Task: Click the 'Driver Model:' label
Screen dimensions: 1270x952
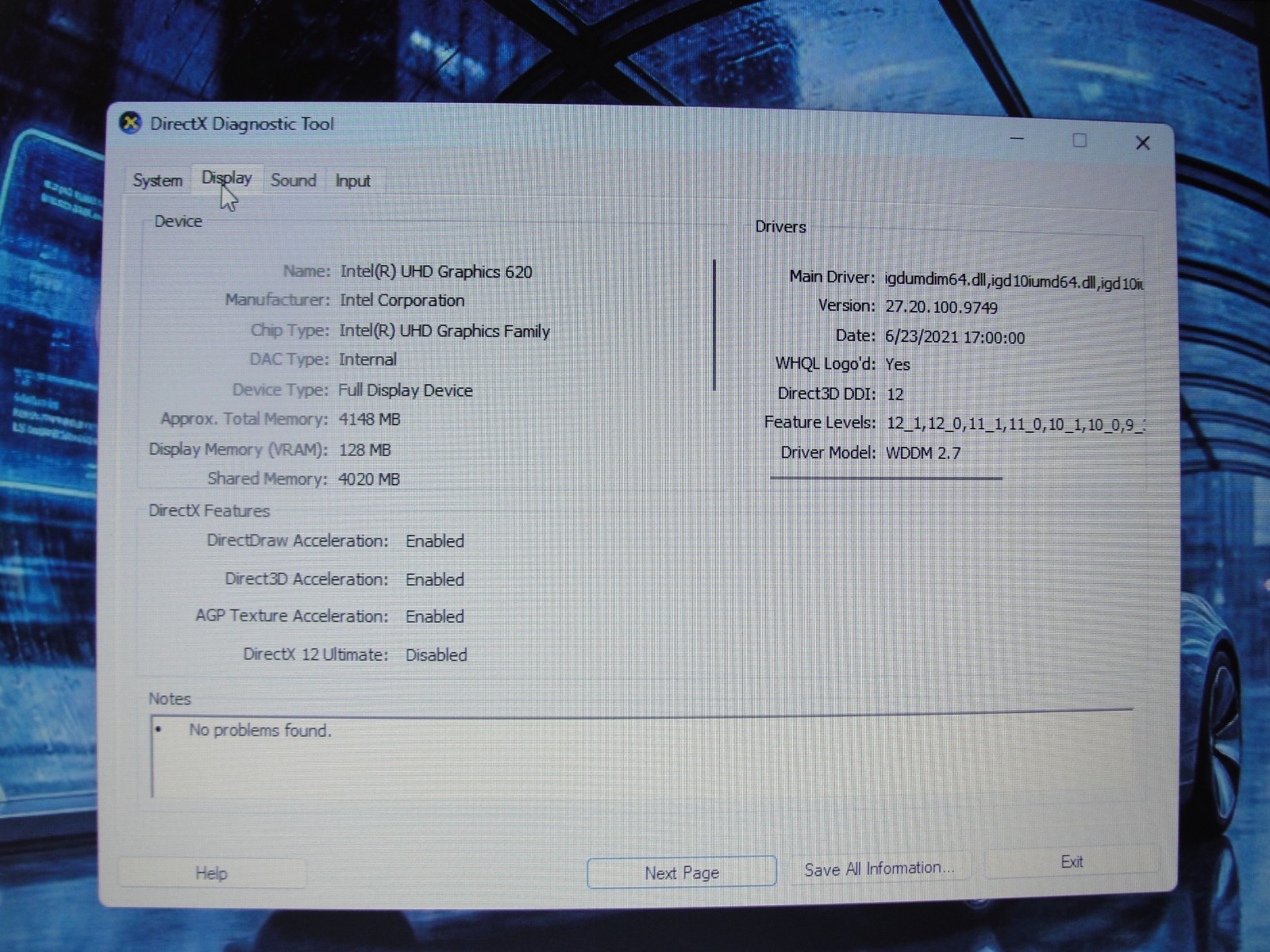Action: pyautogui.click(x=828, y=452)
